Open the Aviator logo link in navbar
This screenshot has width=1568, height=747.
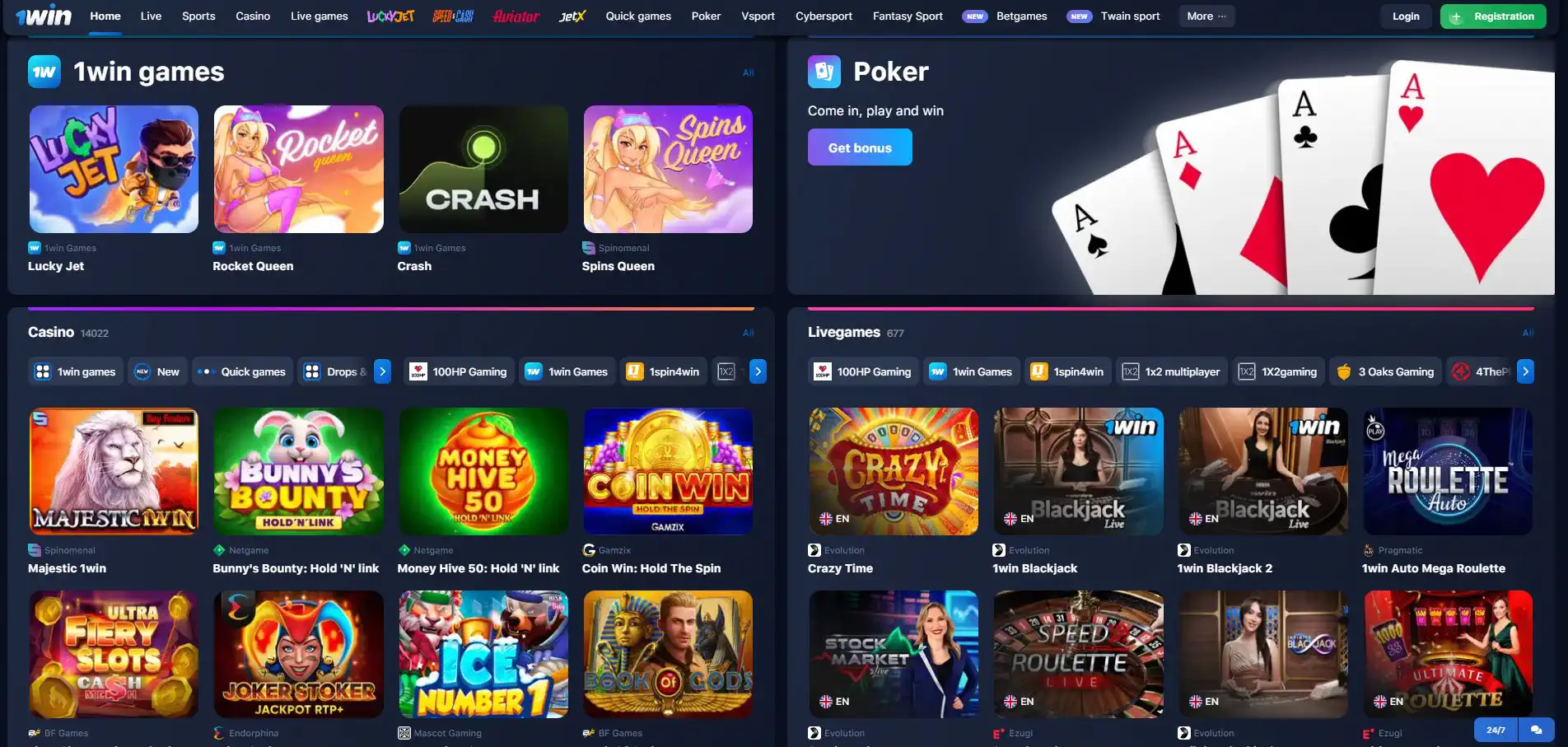516,16
